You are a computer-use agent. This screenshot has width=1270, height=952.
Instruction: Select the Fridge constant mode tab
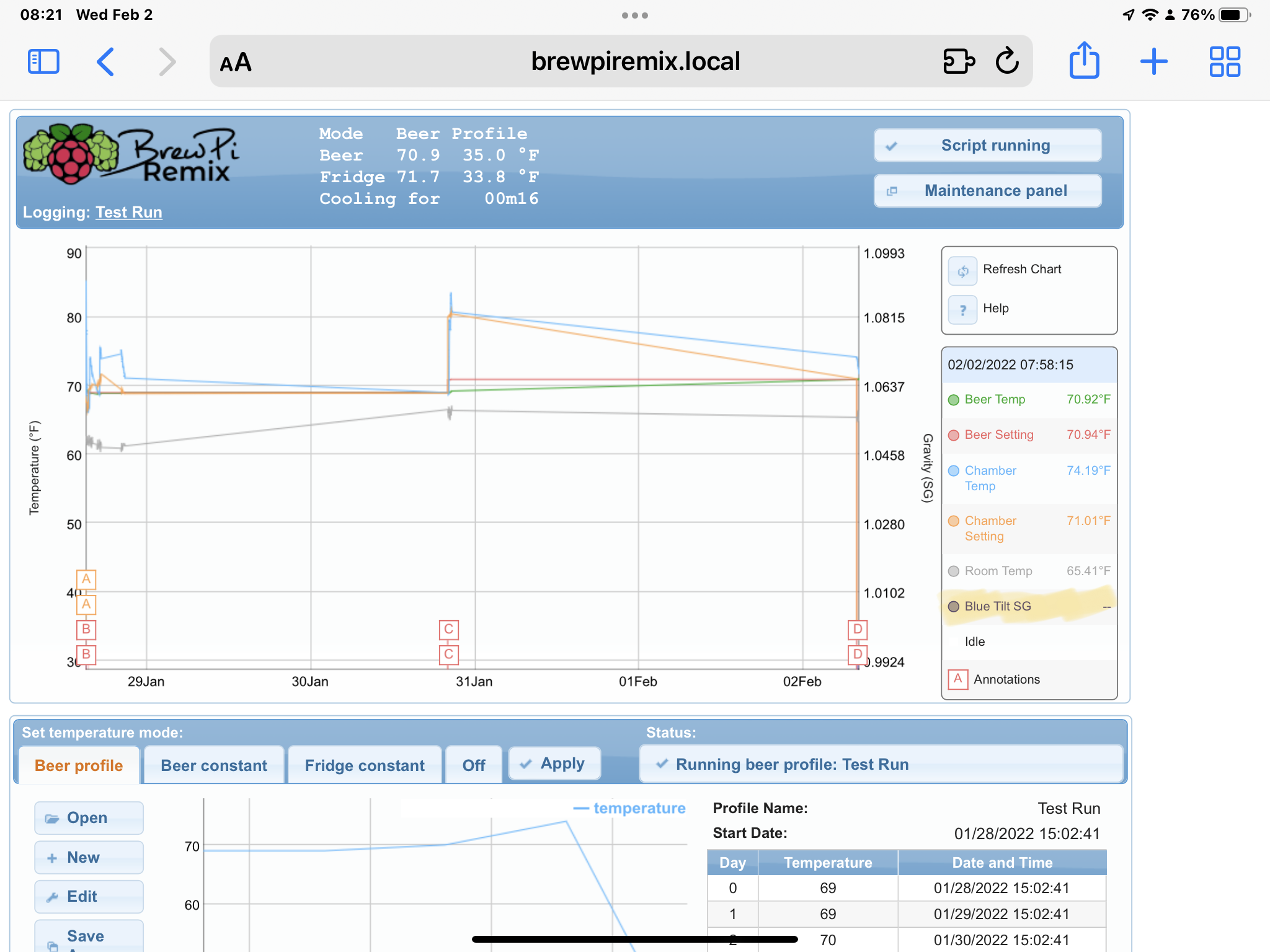(365, 765)
